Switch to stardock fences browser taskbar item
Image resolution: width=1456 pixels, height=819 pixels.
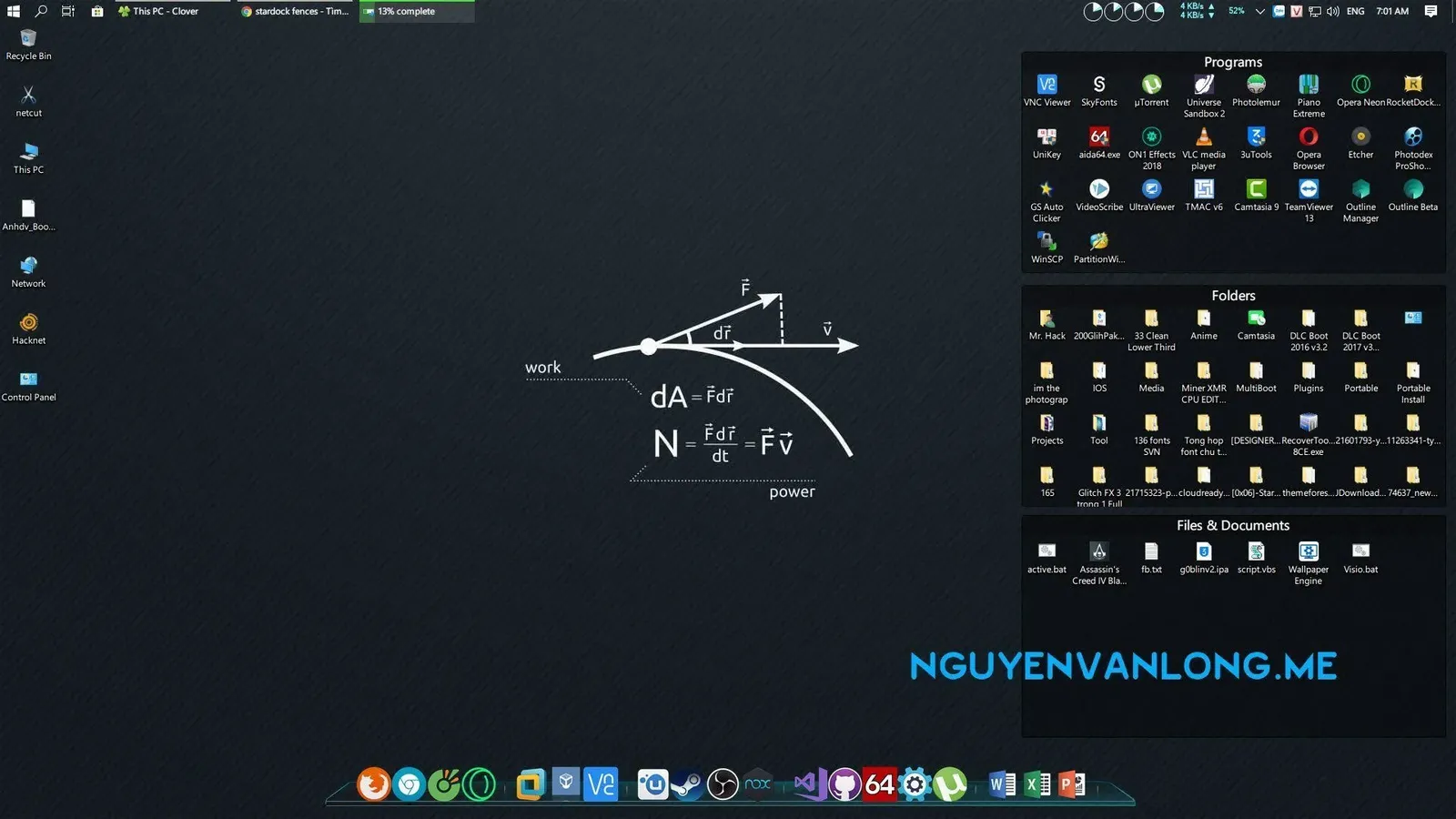tap(295, 11)
